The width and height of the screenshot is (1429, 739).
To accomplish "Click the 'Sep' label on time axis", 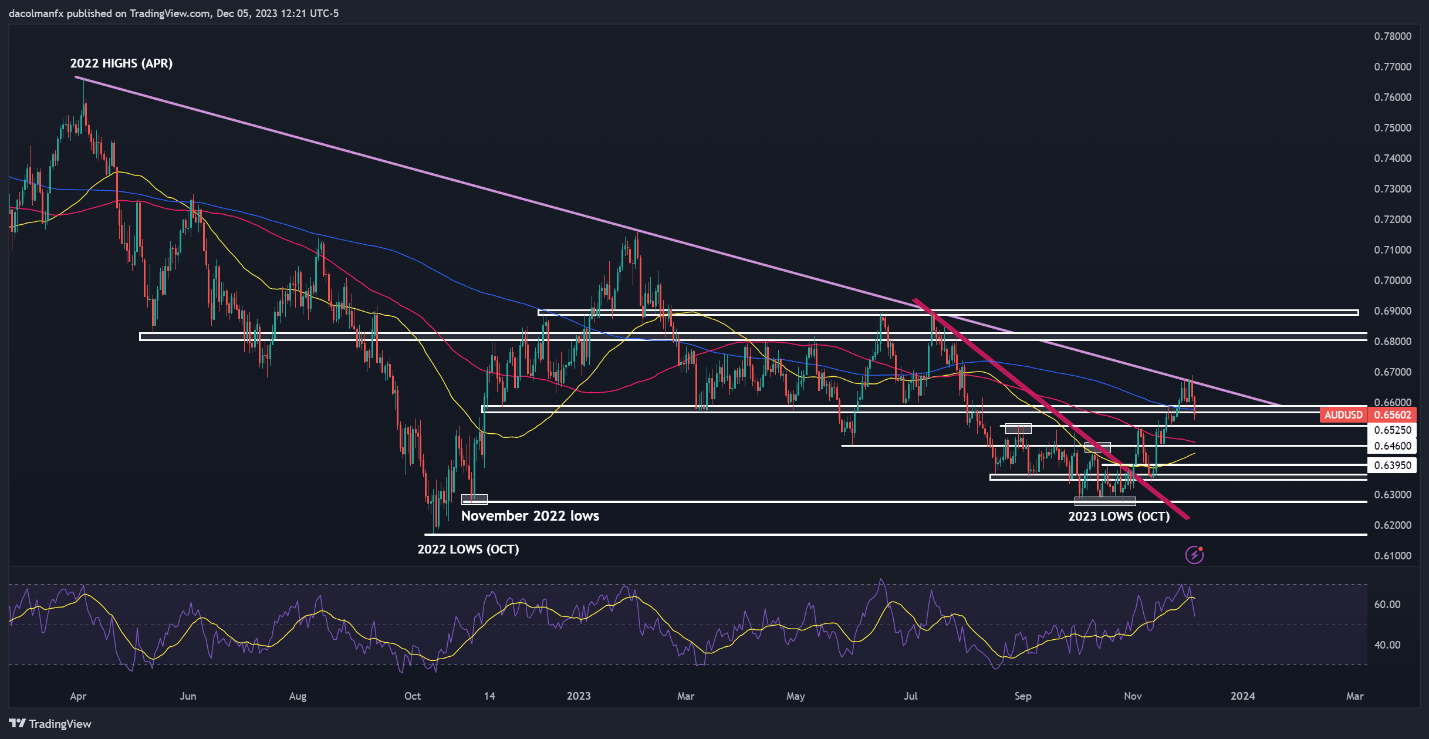I will click(1022, 695).
